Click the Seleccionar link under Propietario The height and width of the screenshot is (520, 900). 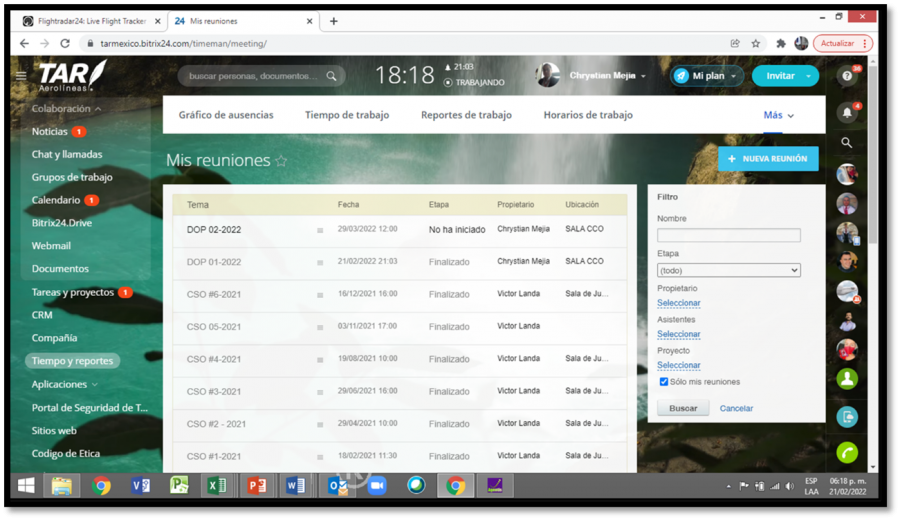[678, 303]
